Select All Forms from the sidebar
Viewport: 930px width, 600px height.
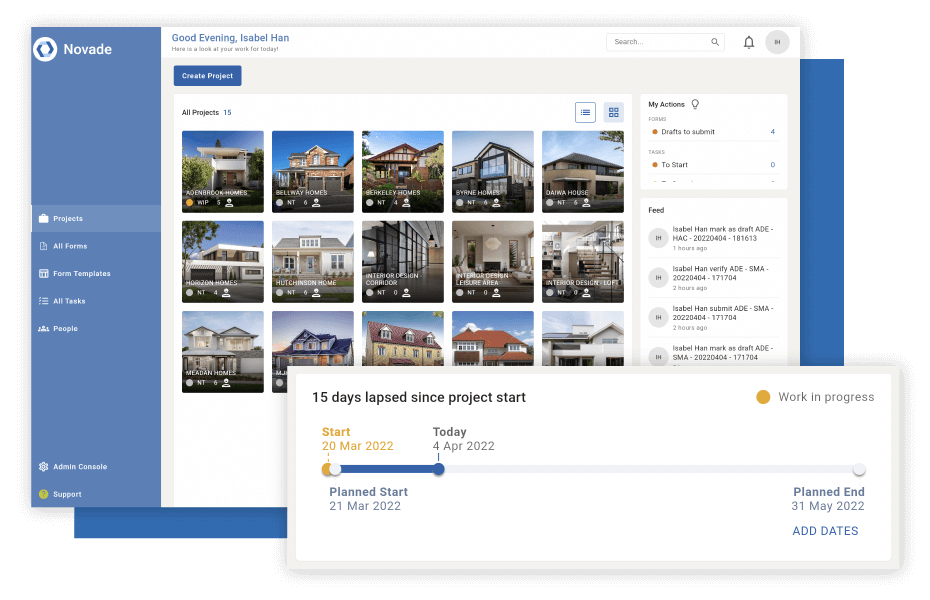[x=70, y=245]
